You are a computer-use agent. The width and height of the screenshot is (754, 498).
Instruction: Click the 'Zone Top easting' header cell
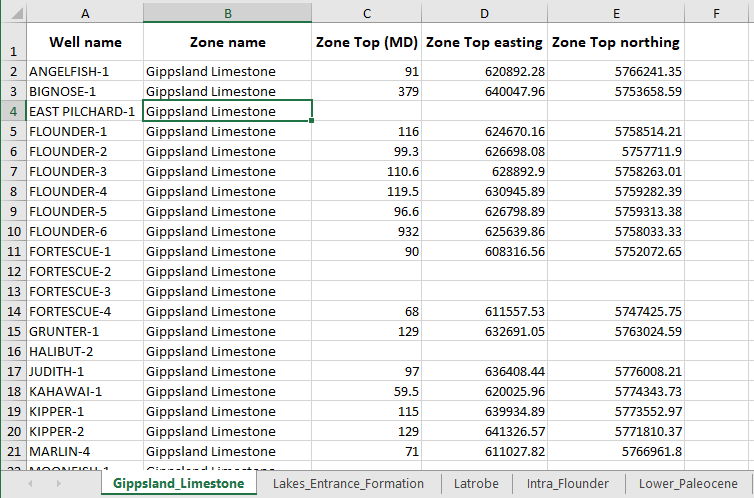pyautogui.click(x=484, y=42)
